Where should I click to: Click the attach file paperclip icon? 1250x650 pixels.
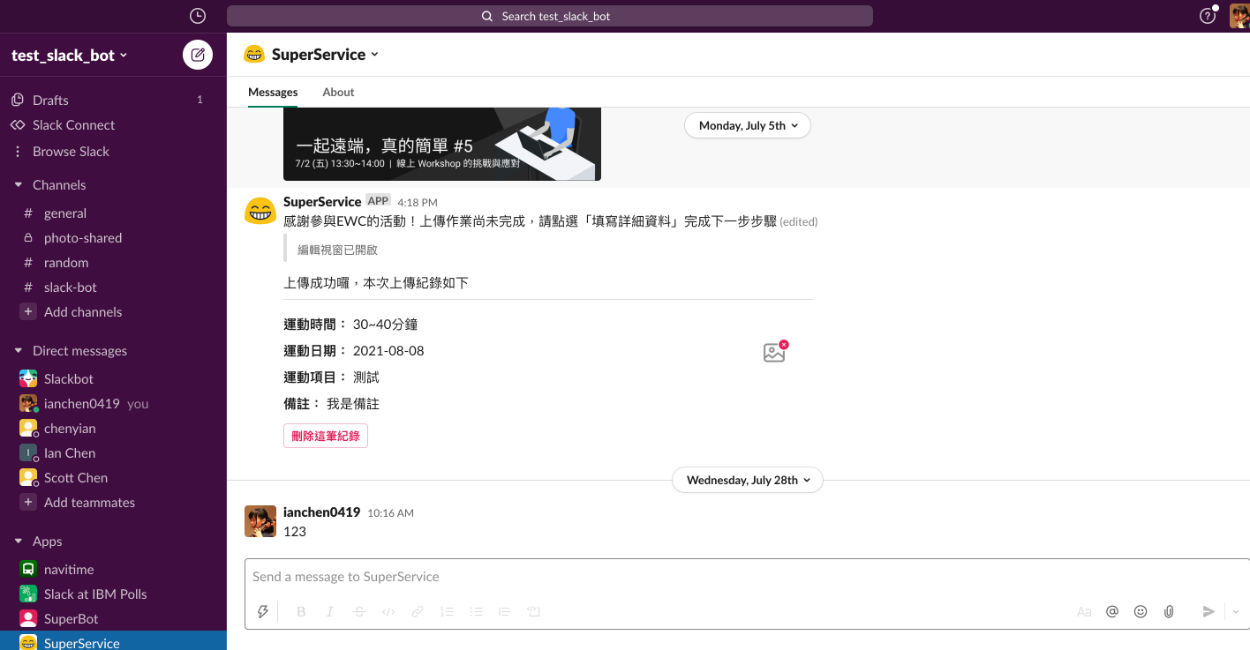pos(1168,612)
